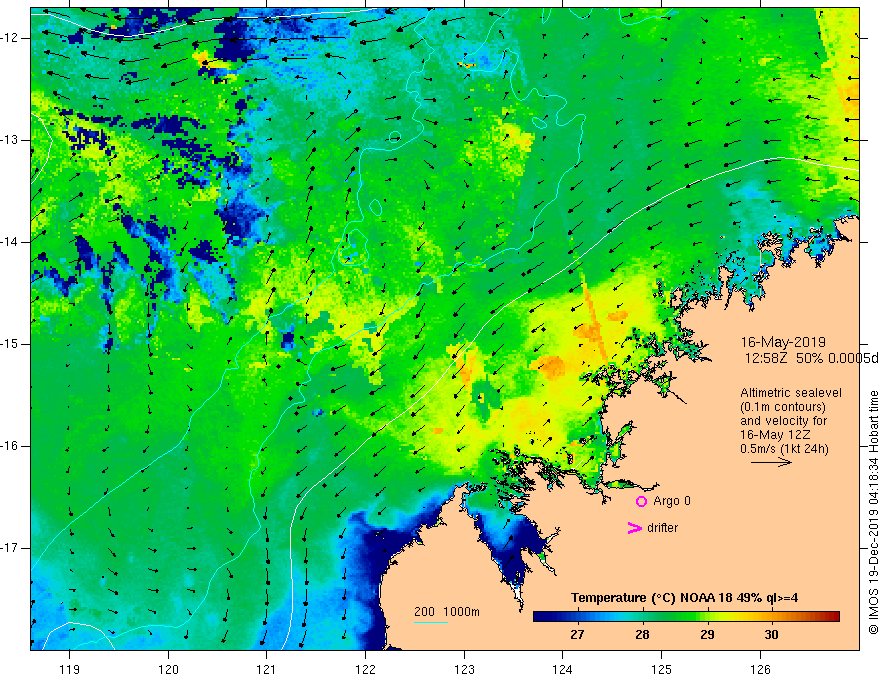Click the '16-May-2019' date label
880x680 pixels.
pos(783,342)
